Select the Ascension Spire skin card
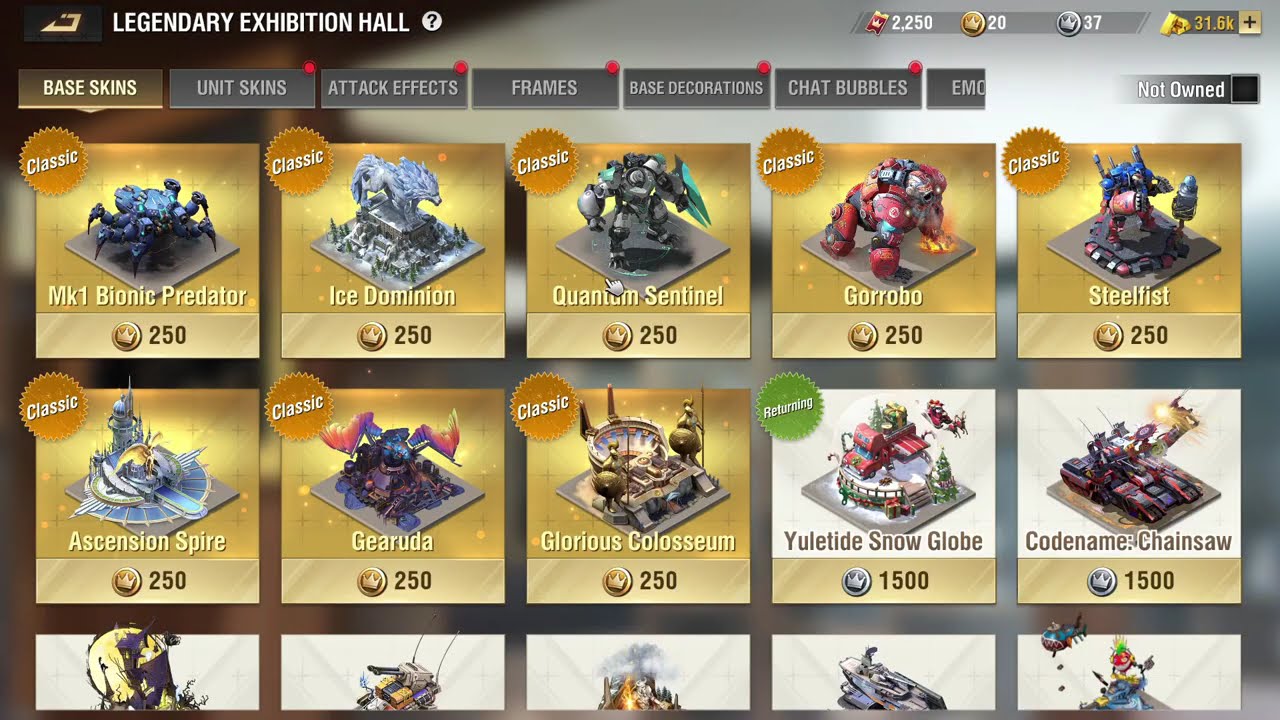The height and width of the screenshot is (720, 1280). (148, 496)
